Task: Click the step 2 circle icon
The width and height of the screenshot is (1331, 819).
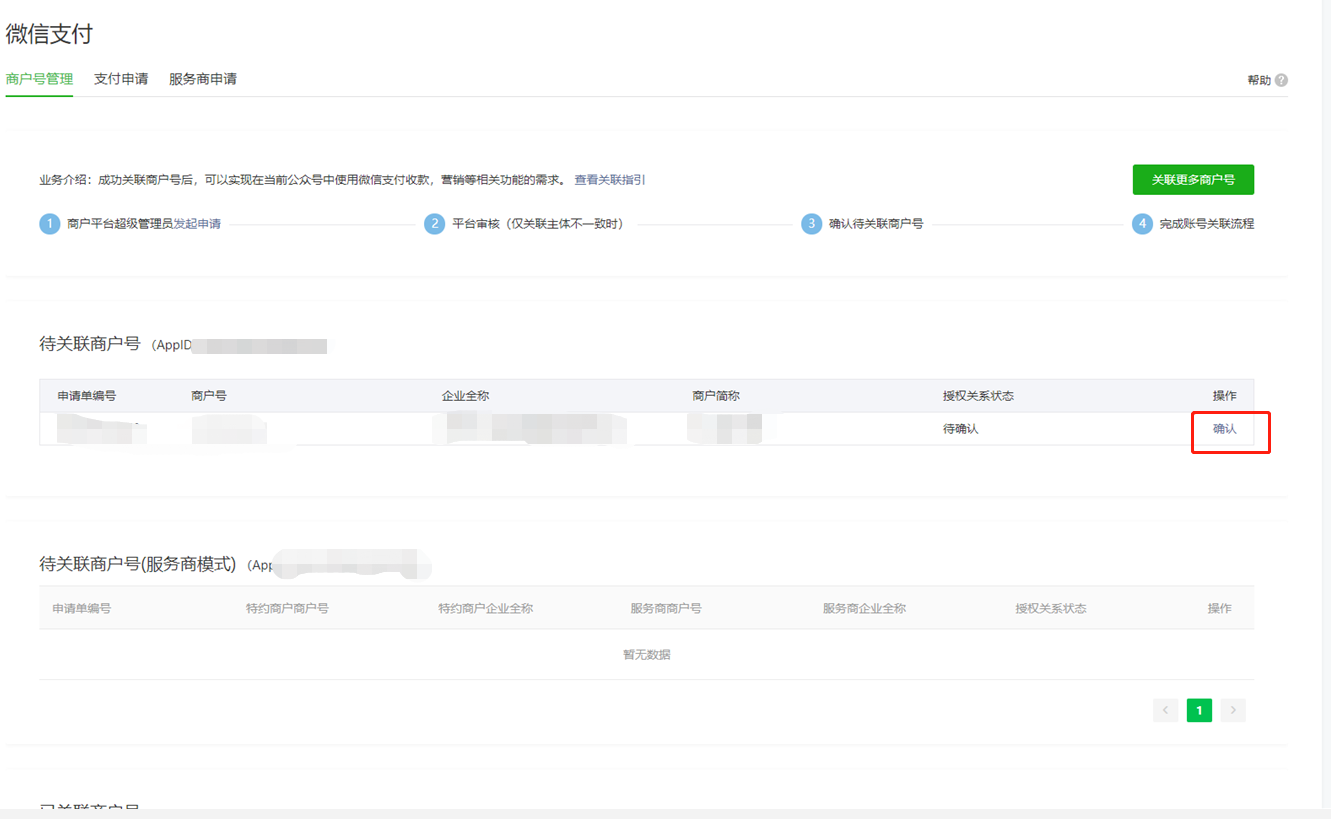Action: point(434,224)
